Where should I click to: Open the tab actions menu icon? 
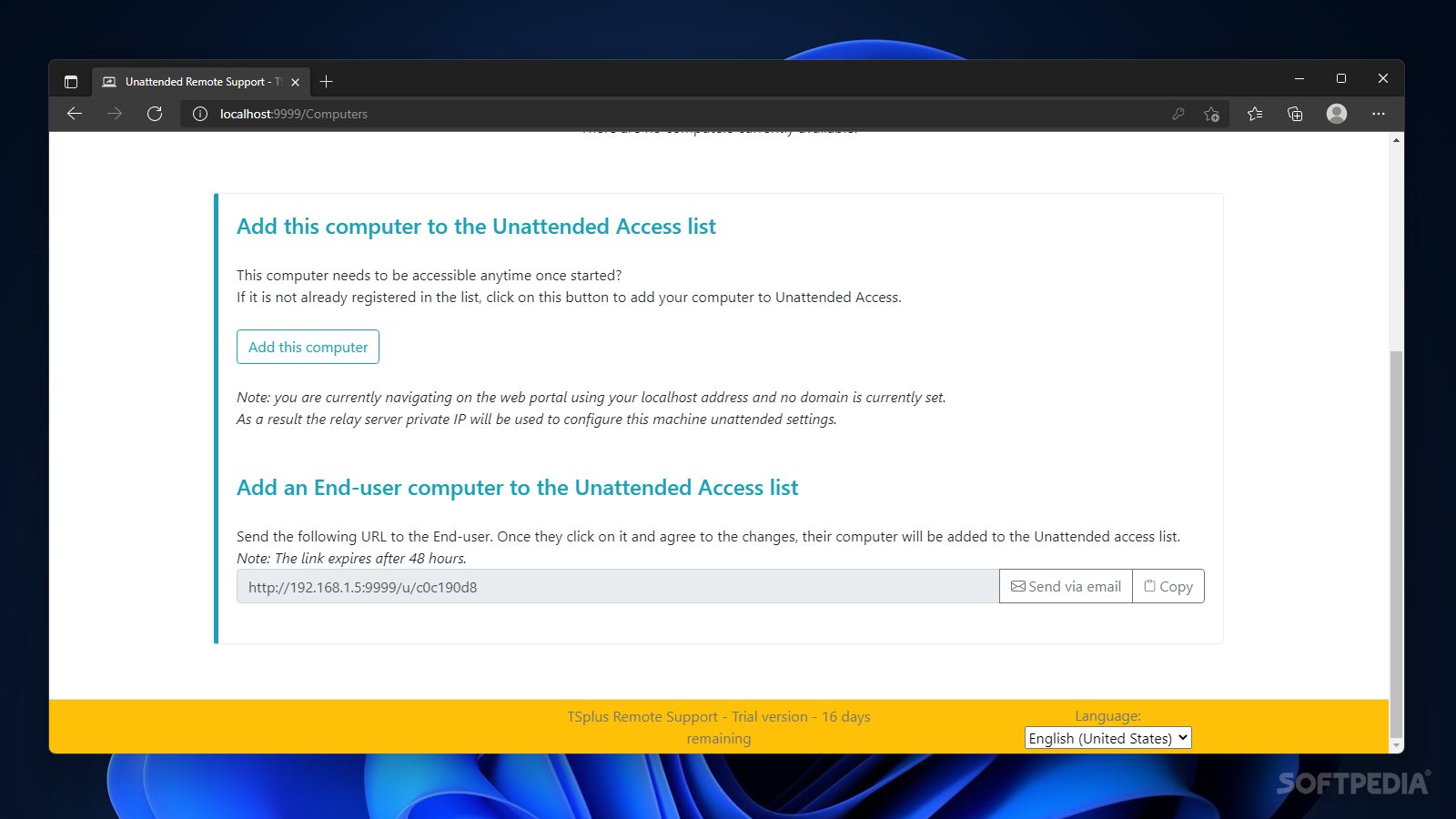point(71,82)
